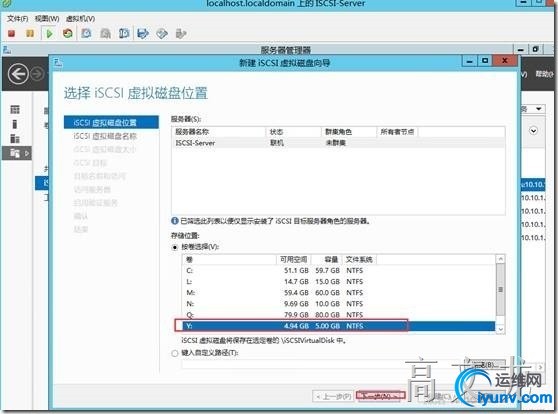Click the Server Manager back arrow
Viewport: 558px width, 414px height.
point(18,74)
